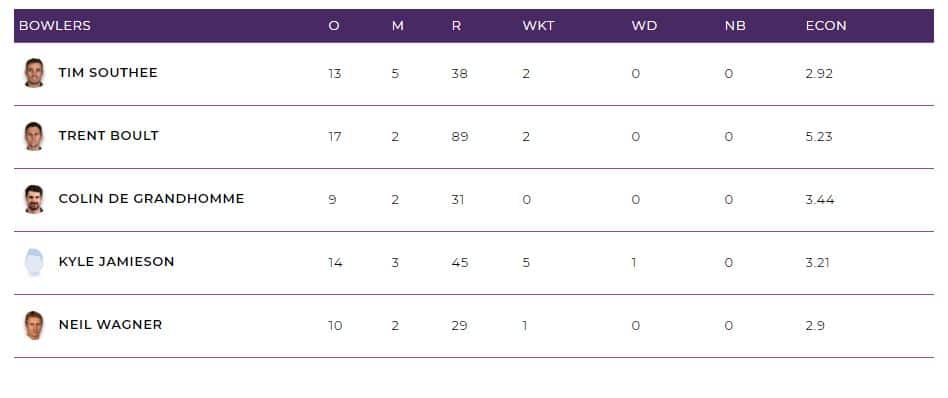Open Neil Wagner's player name link
This screenshot has height=398, width=948.
pyautogui.click(x=111, y=324)
